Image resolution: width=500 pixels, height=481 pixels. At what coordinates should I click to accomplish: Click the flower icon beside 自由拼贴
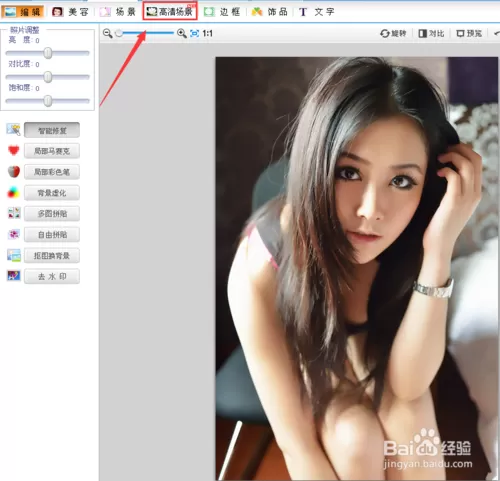click(14, 234)
